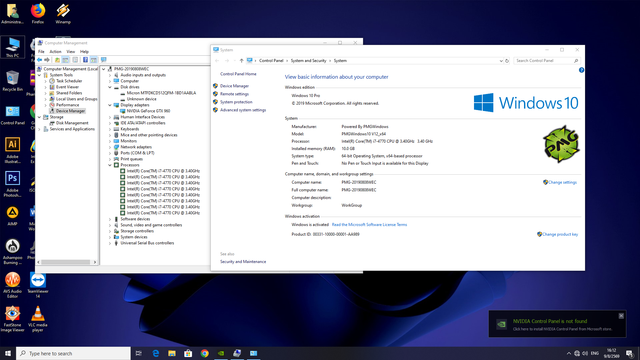
Task: Open the Help menu in Computer Management
Action: coord(84,52)
